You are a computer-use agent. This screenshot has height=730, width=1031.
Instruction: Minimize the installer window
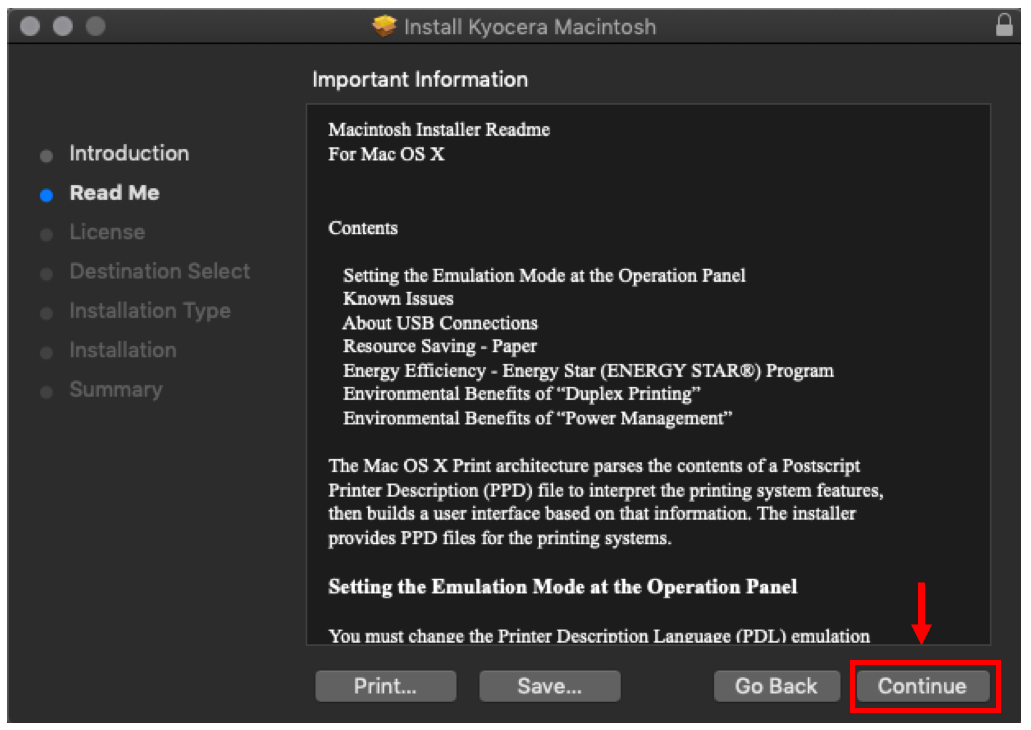[x=62, y=27]
